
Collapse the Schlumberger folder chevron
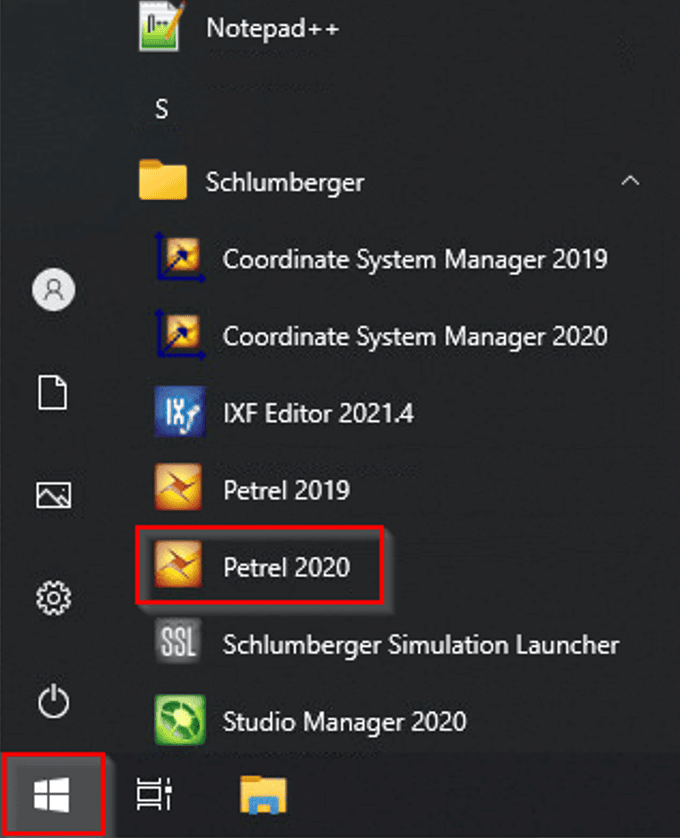[630, 182]
